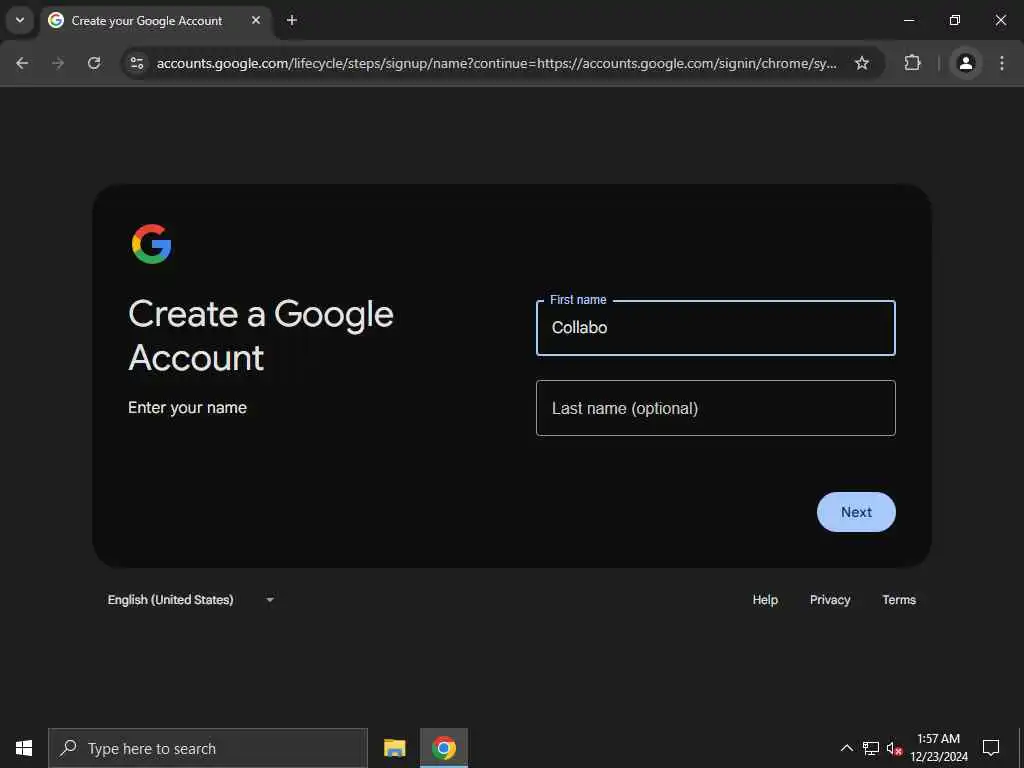Open the Windows Start menu
This screenshot has height=768, width=1024.
click(x=24, y=748)
